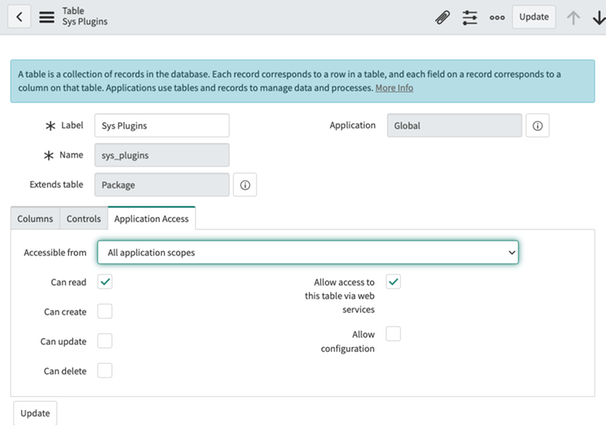Go to previous record with up arrow

point(573,17)
